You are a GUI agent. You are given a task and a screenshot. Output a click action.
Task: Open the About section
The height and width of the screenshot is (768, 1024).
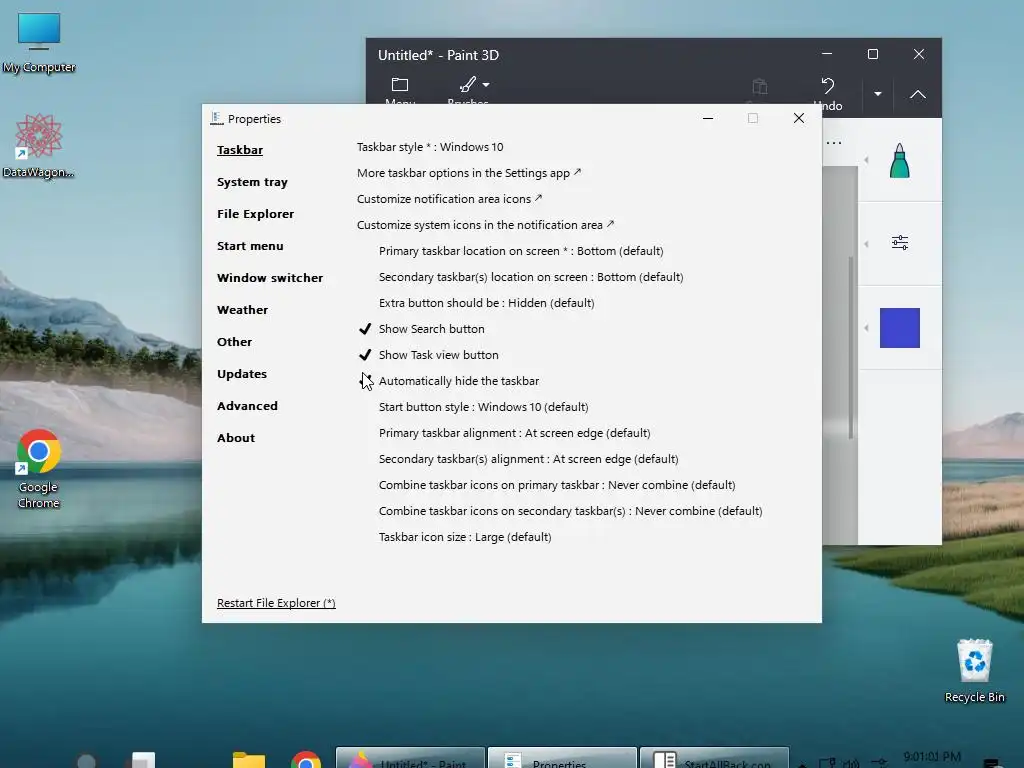(x=236, y=438)
